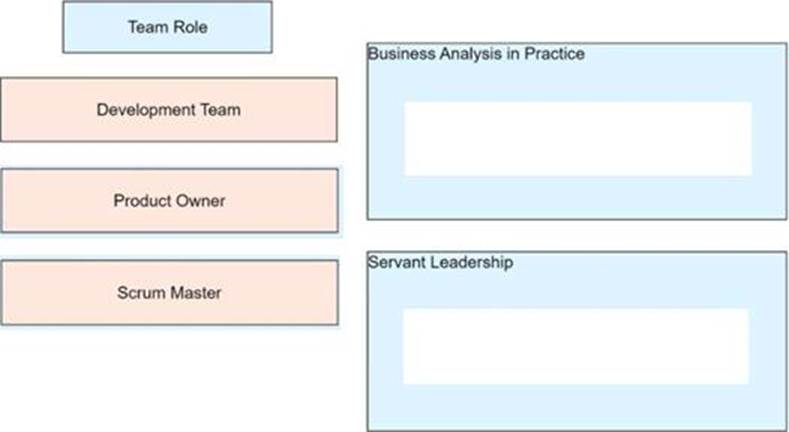Click the "Development Team" text label
Screen dimensions: 789x432
coord(169,109)
